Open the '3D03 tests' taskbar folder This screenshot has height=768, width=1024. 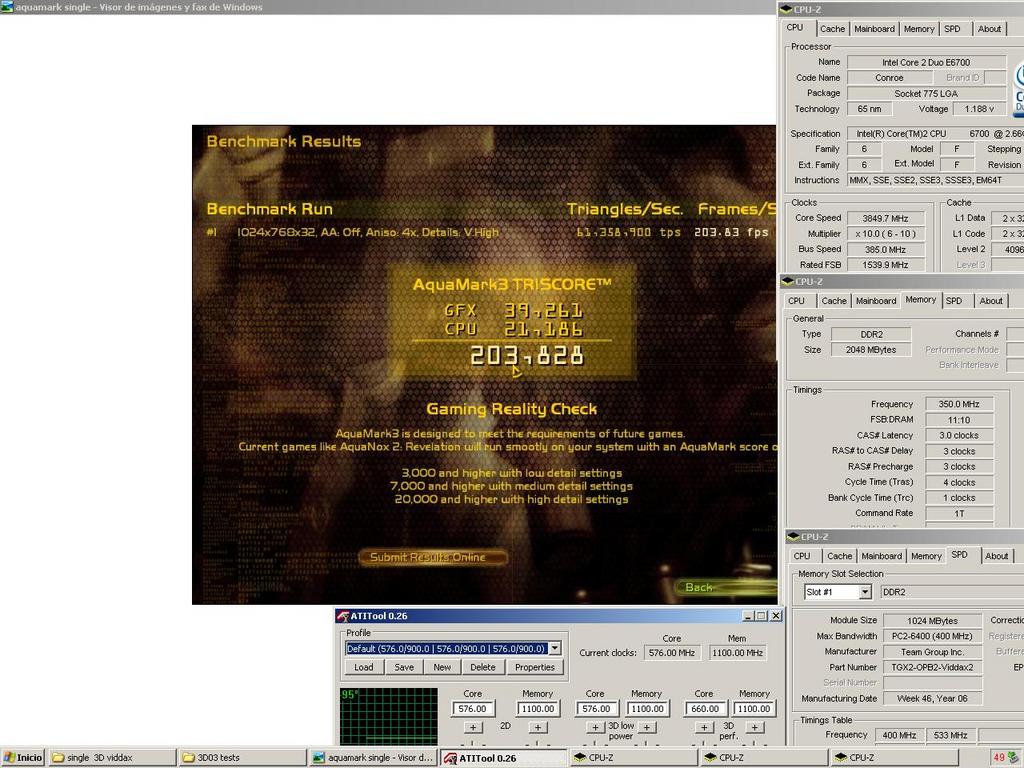243,758
